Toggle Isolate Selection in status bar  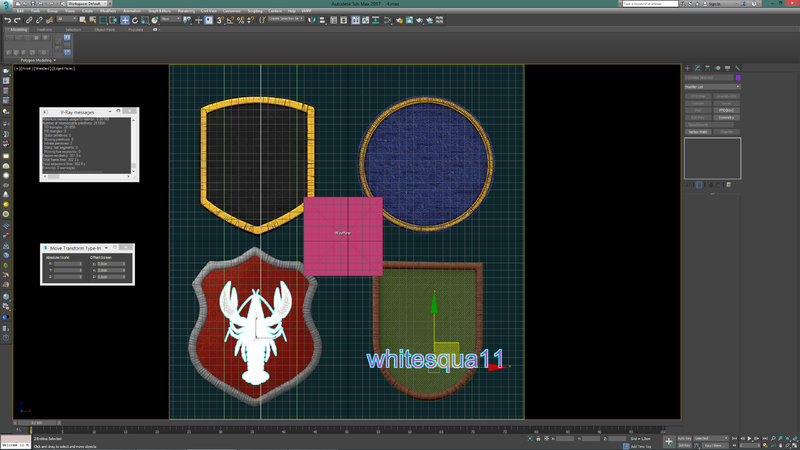(x=530, y=438)
